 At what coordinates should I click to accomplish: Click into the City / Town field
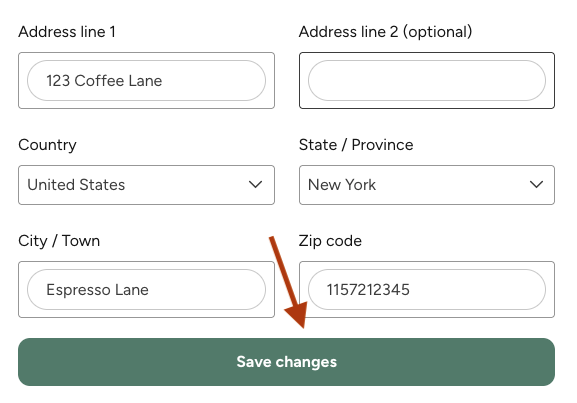point(146,290)
